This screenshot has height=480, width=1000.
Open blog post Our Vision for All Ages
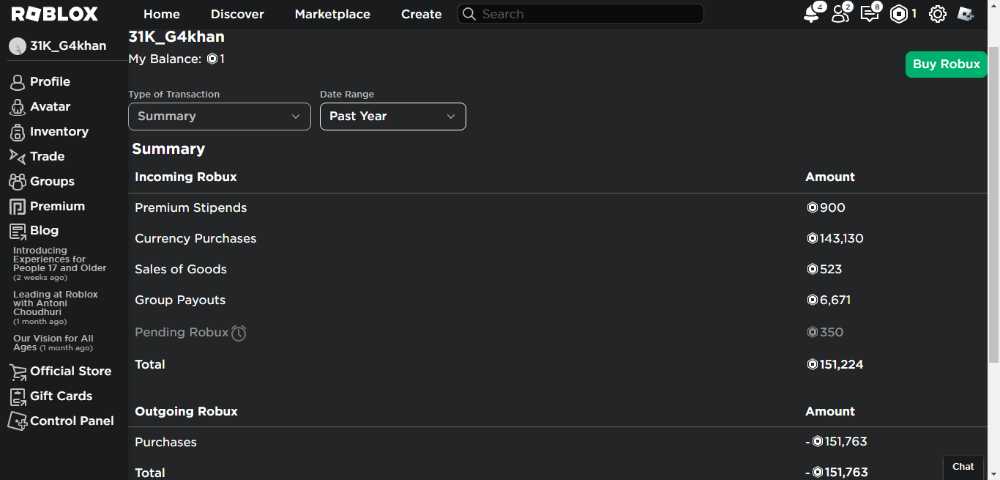click(54, 343)
